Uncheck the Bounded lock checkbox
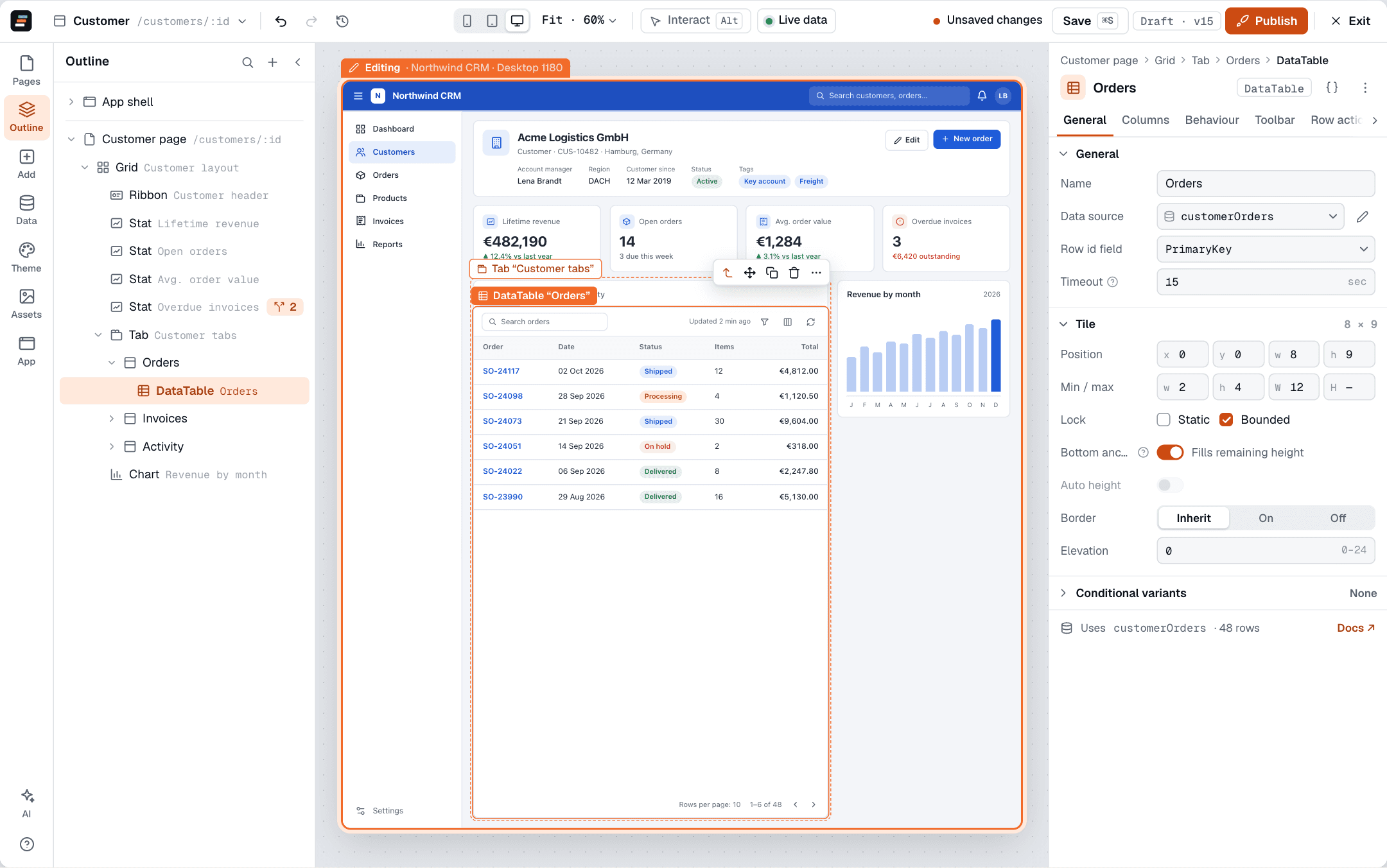Screen dimensions: 1387x868 (x=1226, y=420)
